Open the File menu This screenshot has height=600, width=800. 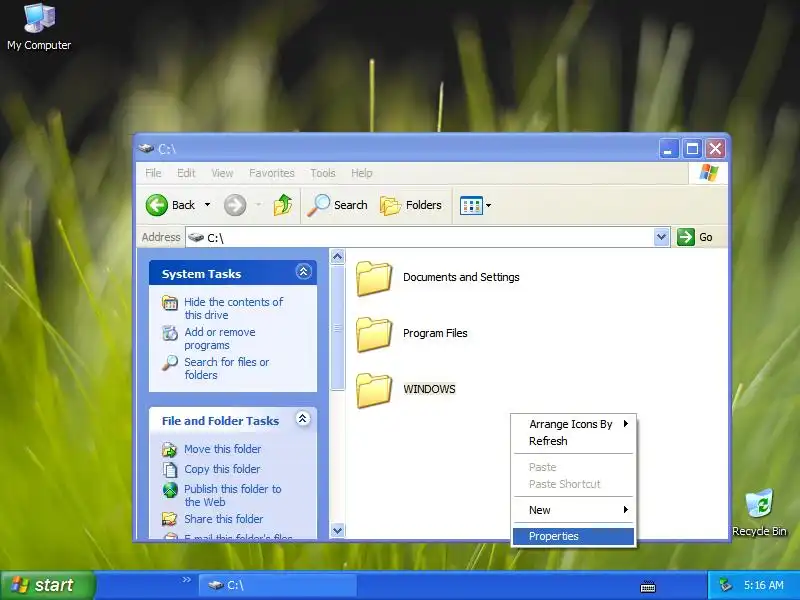[153, 173]
